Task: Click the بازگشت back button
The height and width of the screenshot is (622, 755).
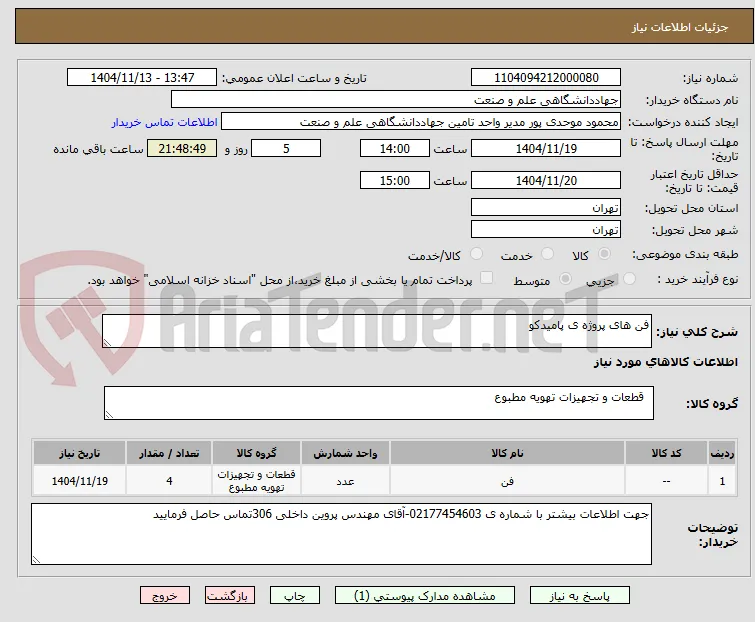Action: point(230,596)
